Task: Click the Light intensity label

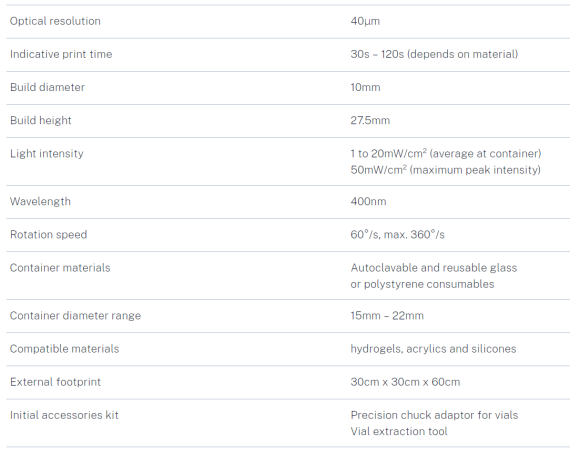Action: [47, 154]
